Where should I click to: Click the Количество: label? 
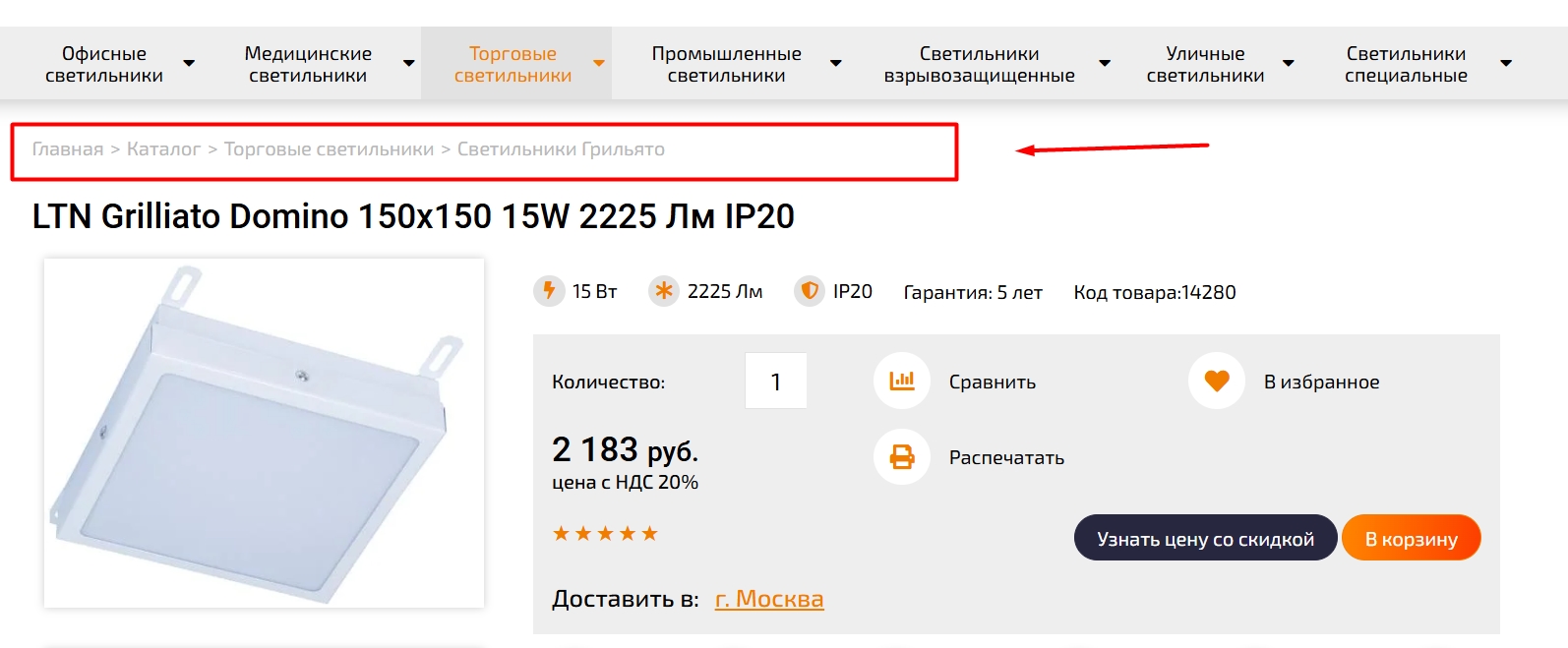pos(609,383)
